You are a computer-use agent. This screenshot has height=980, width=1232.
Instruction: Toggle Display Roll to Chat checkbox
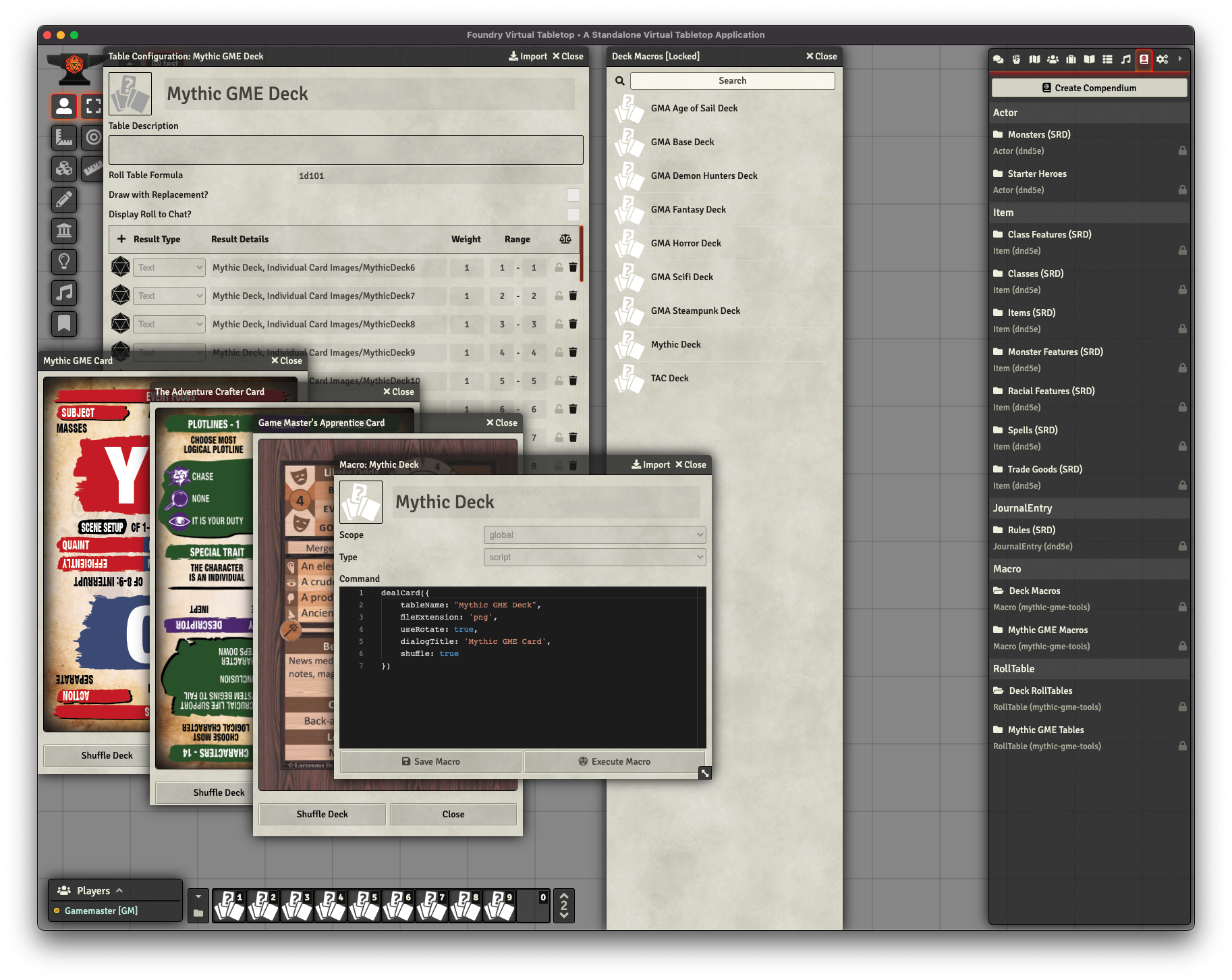pyautogui.click(x=573, y=215)
